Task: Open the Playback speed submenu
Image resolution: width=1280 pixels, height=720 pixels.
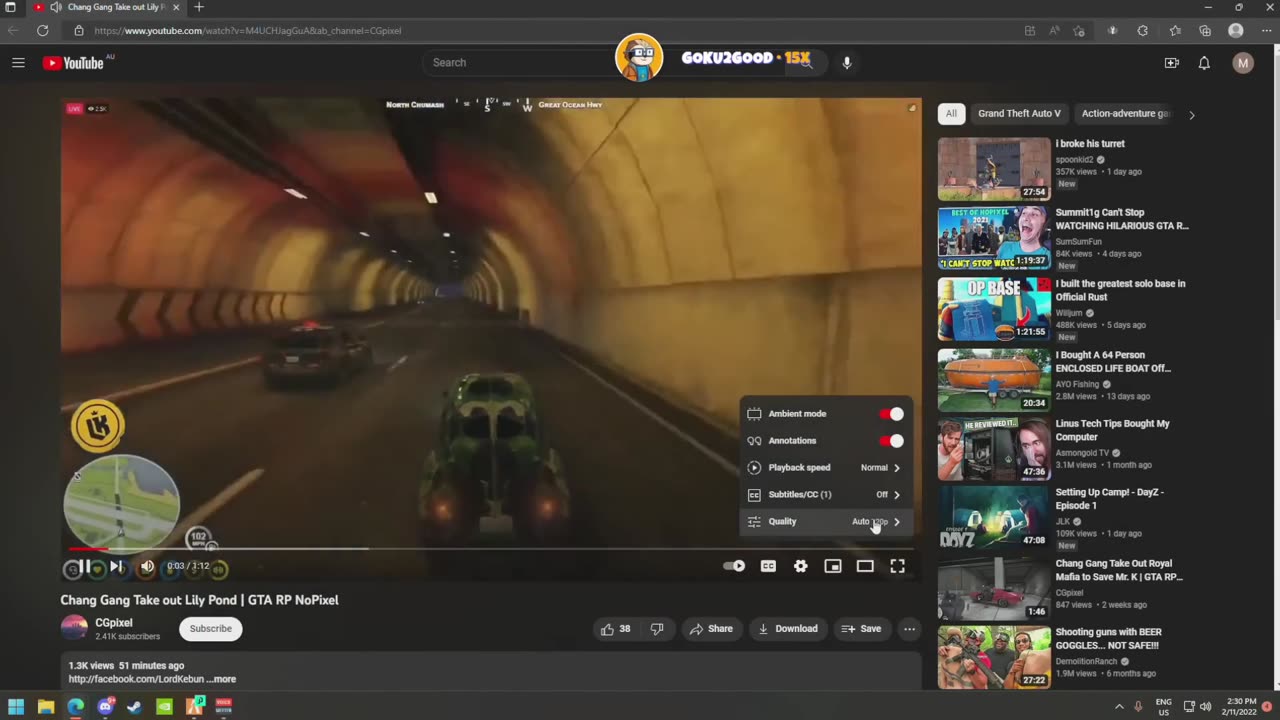Action: tap(826, 468)
